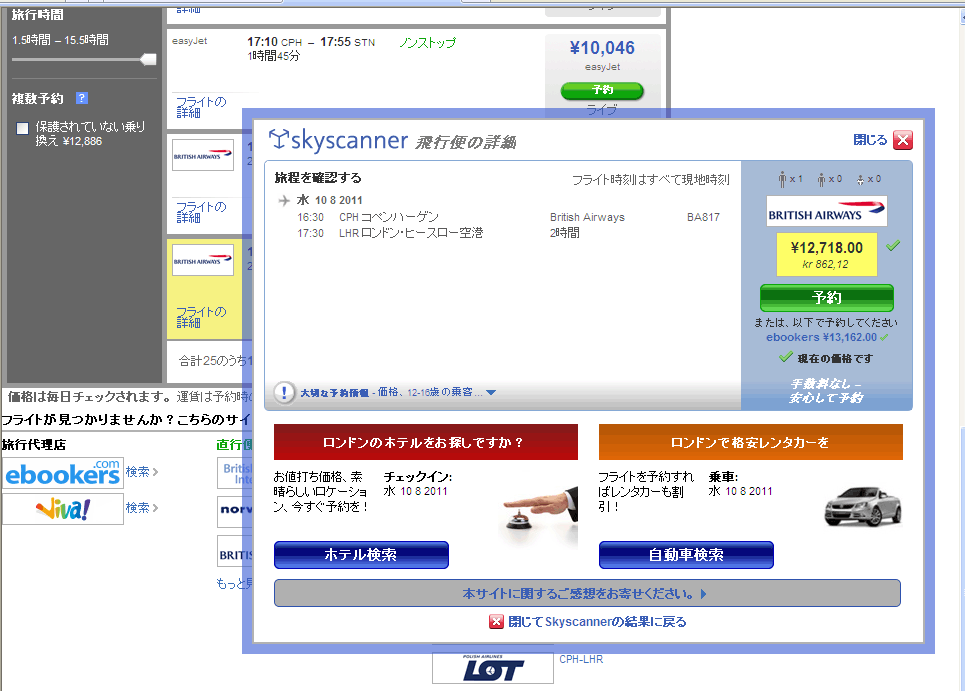
Task: Expand 大切な予約情報 dropdown arrow
Action: [491, 393]
